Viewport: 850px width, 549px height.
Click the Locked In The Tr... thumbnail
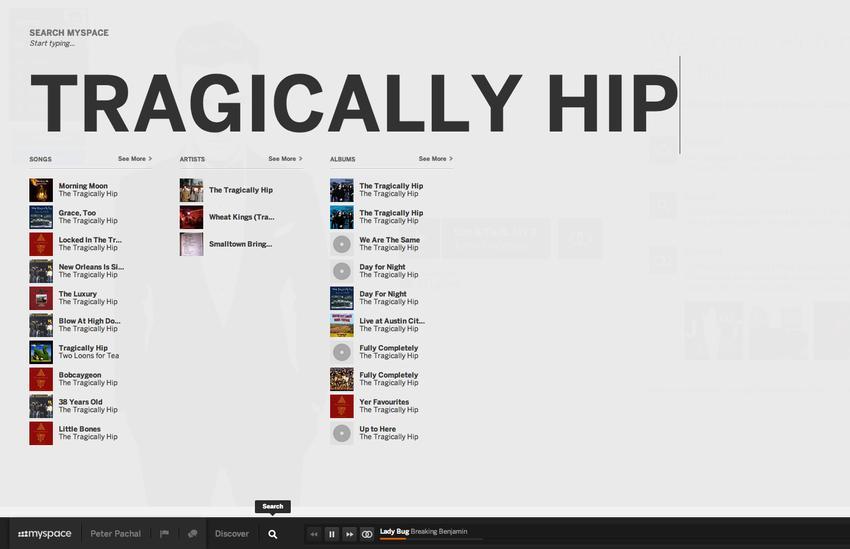tap(41, 244)
